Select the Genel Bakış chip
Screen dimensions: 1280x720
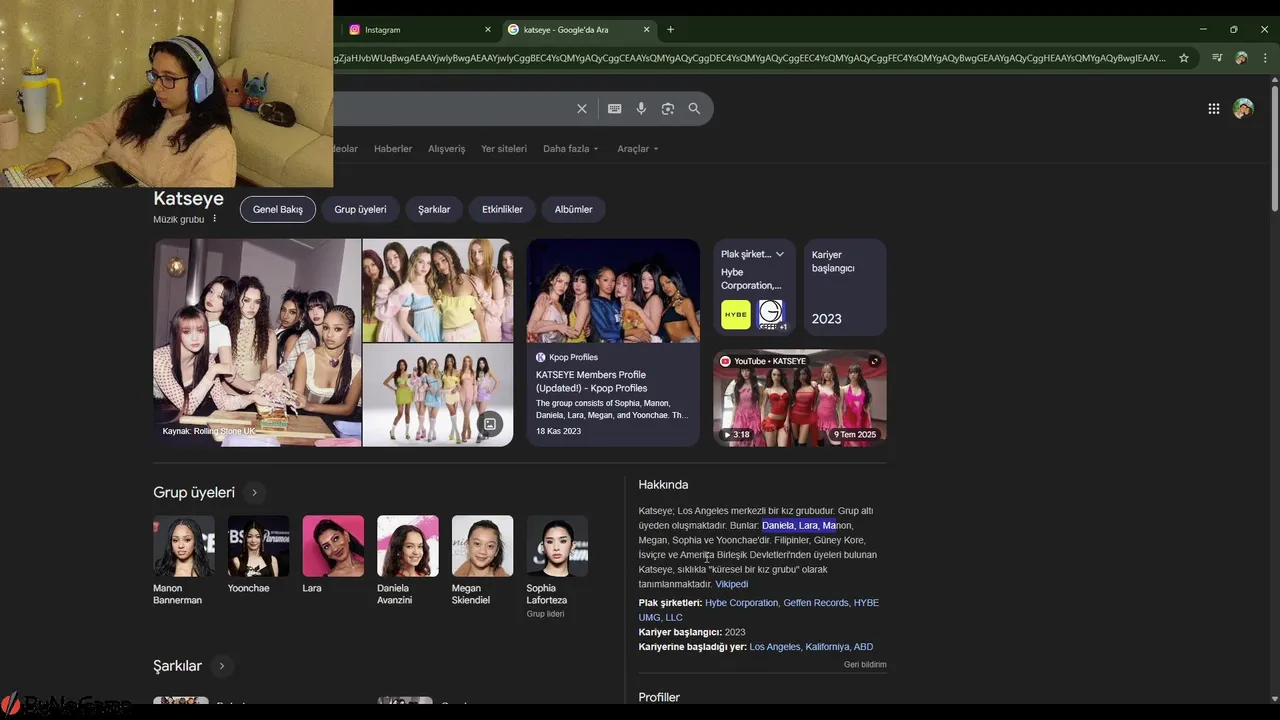pos(278,209)
